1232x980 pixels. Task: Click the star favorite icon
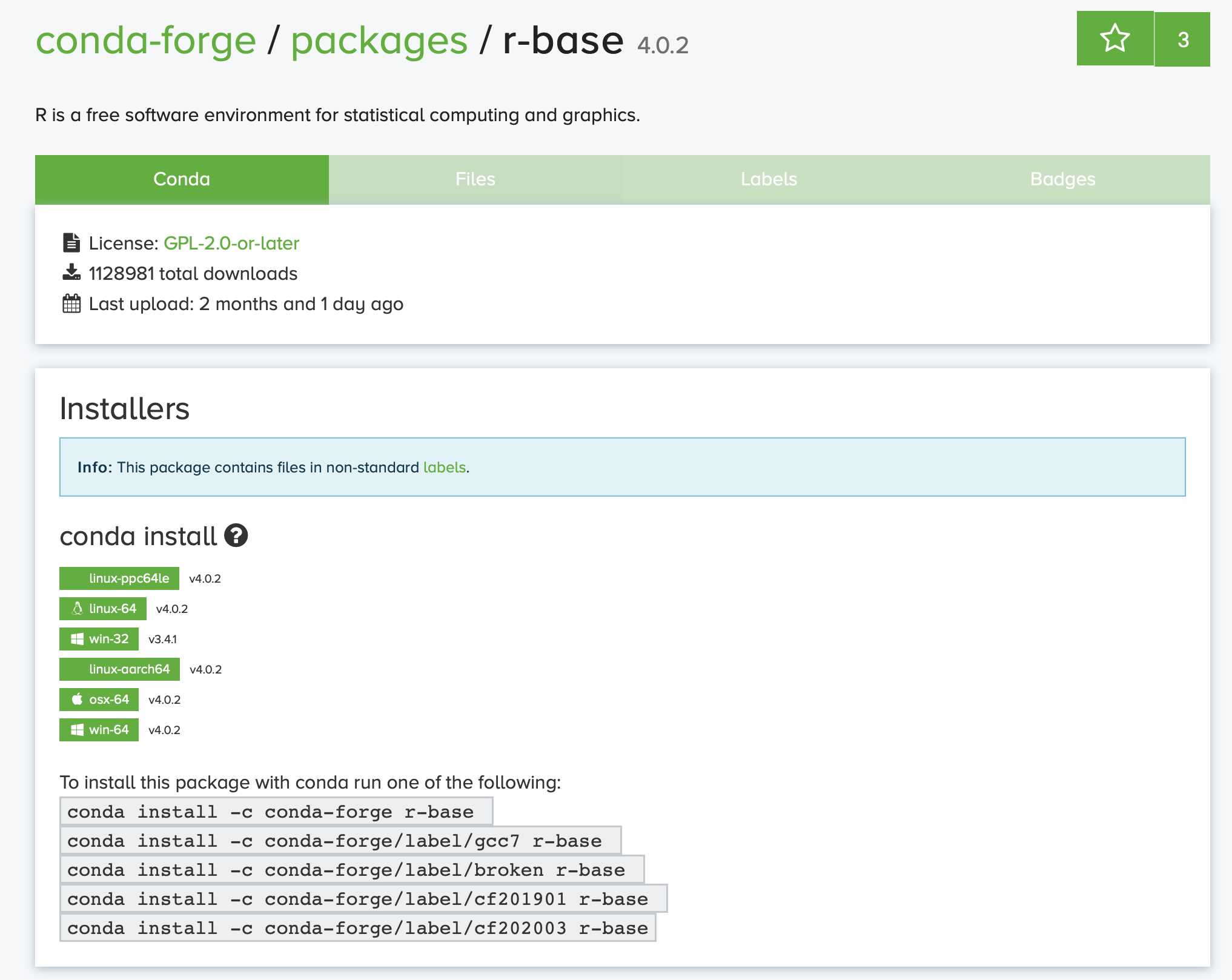(1114, 39)
